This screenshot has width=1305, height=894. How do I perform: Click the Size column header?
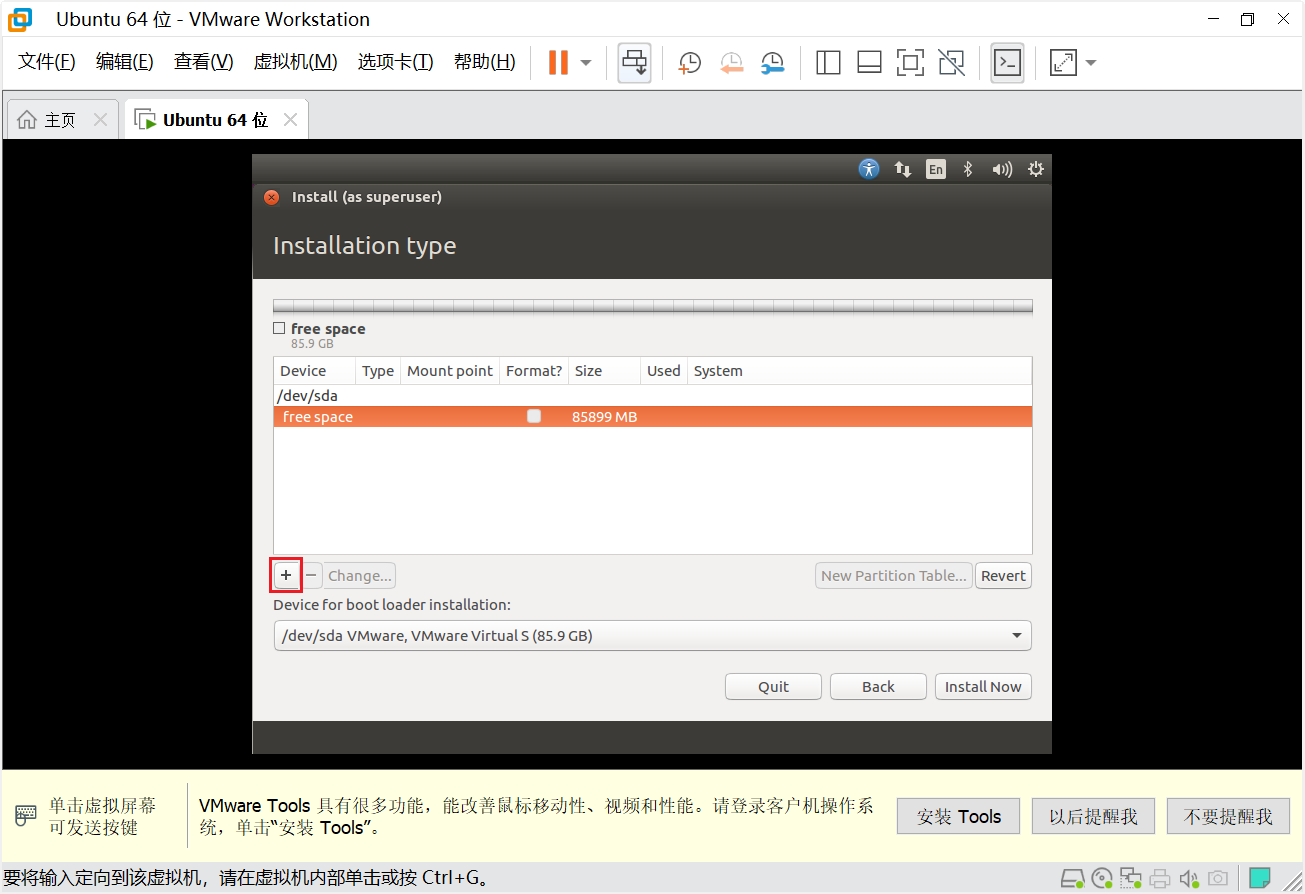tap(604, 371)
